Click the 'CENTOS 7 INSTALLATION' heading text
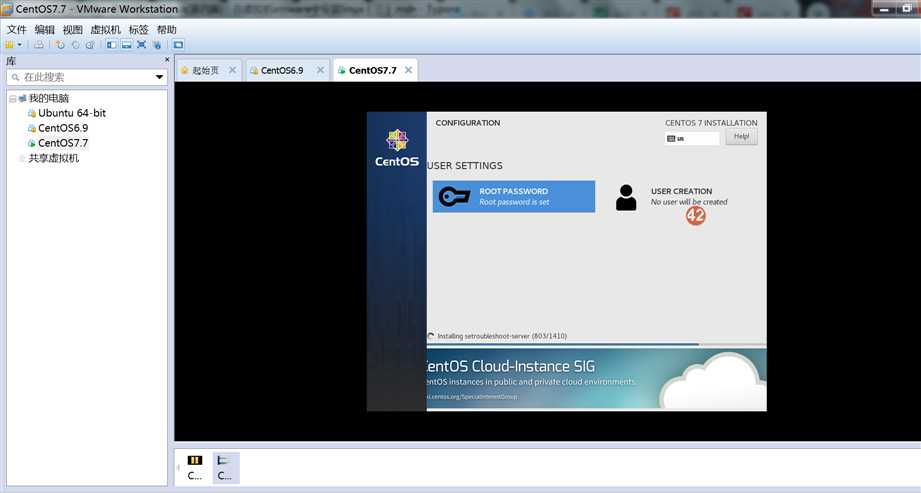921x493 pixels. point(711,123)
